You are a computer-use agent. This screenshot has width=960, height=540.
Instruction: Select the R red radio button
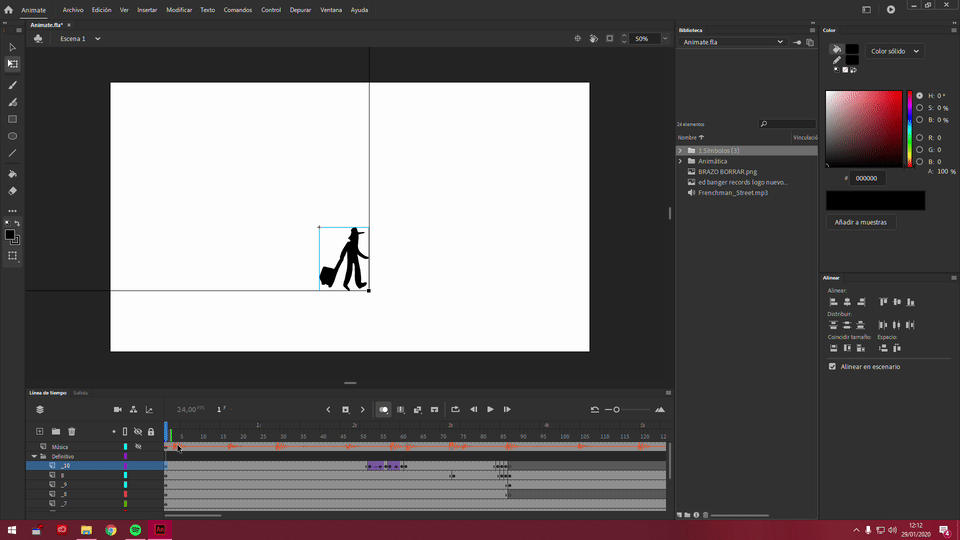(920, 138)
